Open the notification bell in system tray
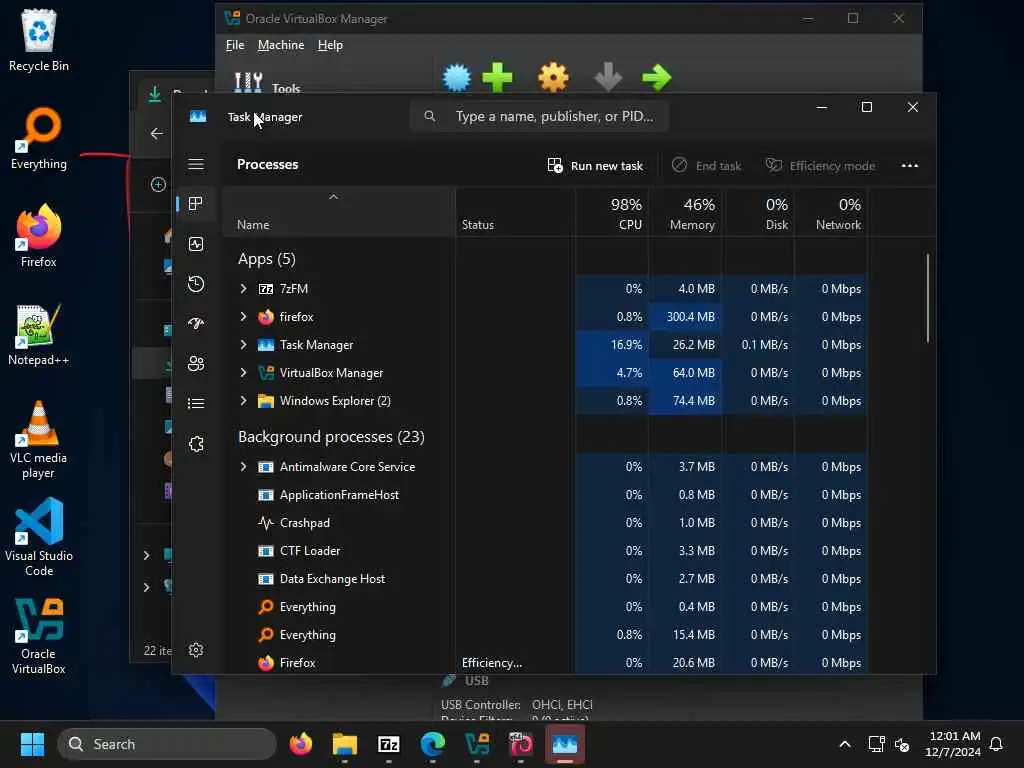 (x=997, y=744)
